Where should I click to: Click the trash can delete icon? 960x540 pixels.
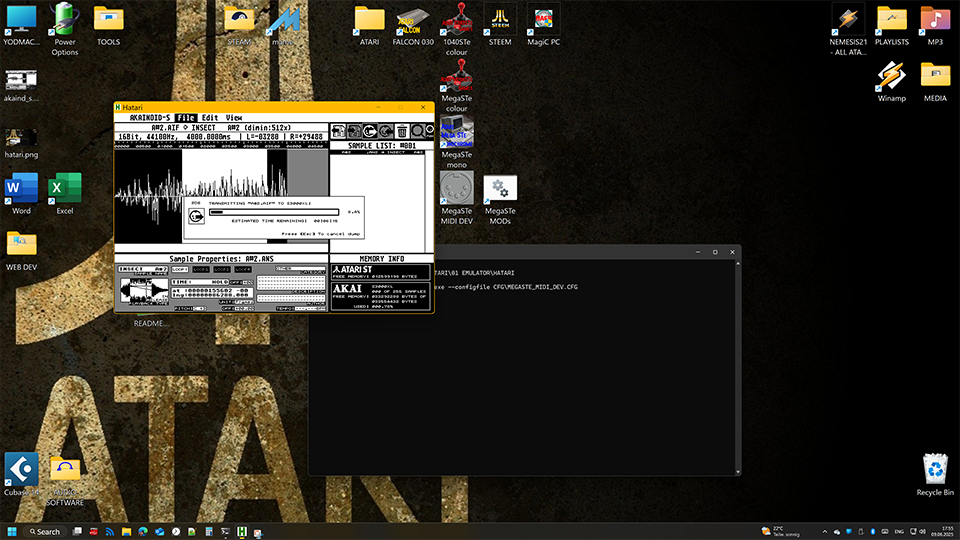point(402,131)
